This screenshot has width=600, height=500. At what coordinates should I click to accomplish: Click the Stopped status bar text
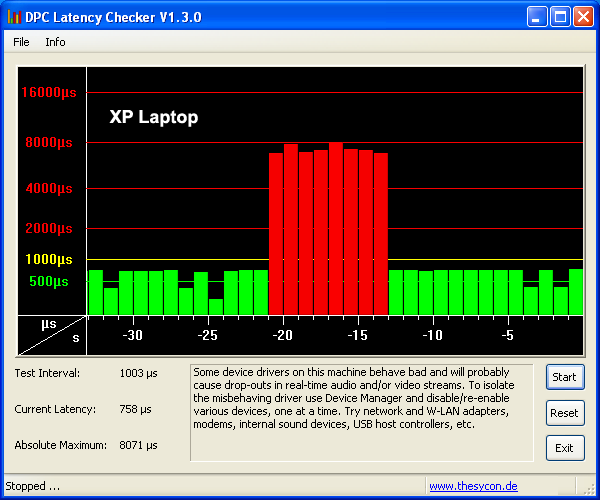point(33,486)
